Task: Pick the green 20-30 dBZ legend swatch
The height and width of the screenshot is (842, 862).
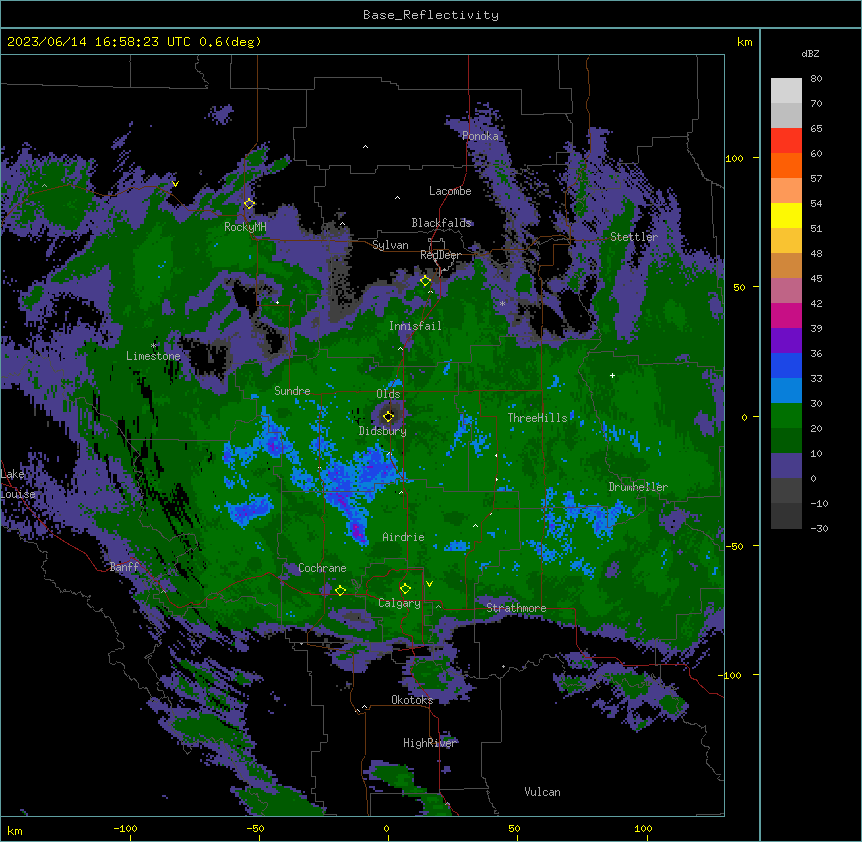Action: click(786, 416)
